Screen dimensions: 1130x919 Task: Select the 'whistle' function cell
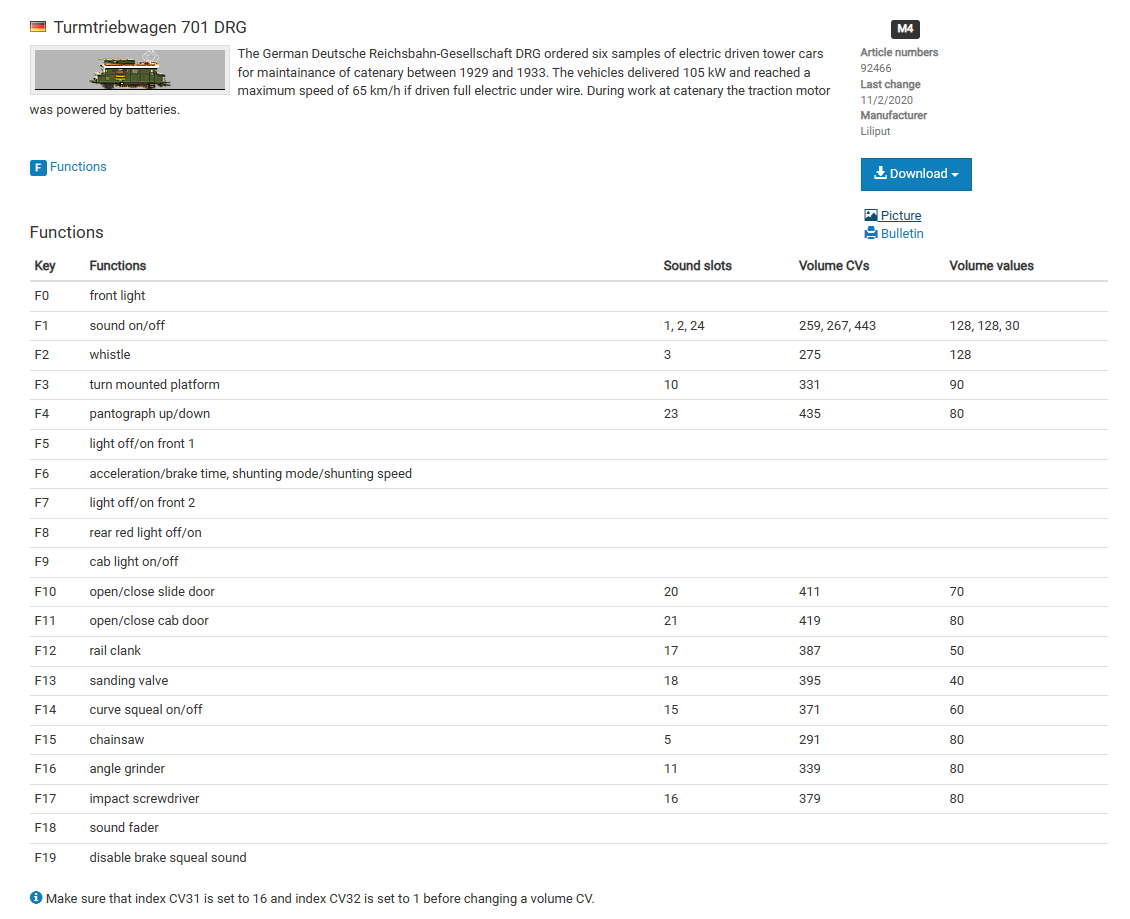pos(110,355)
